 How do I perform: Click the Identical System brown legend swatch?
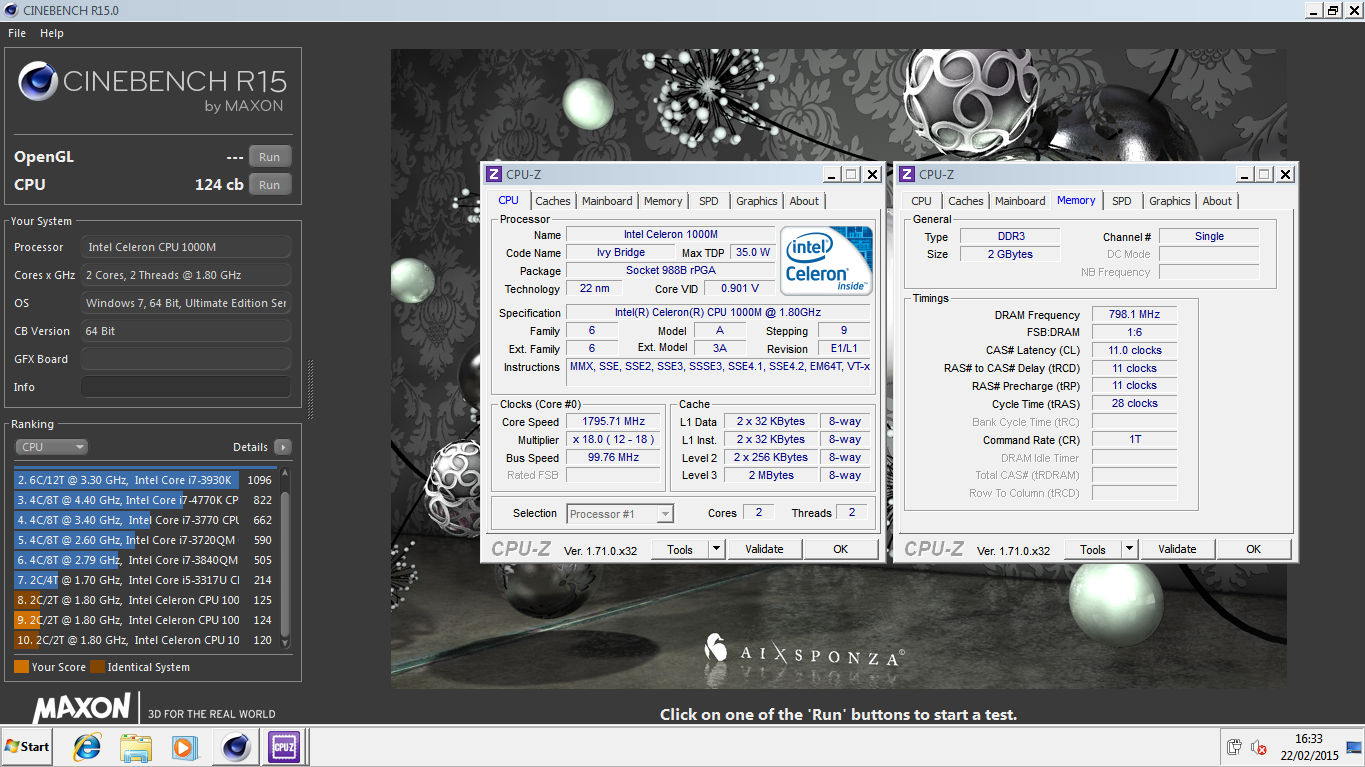pos(97,667)
